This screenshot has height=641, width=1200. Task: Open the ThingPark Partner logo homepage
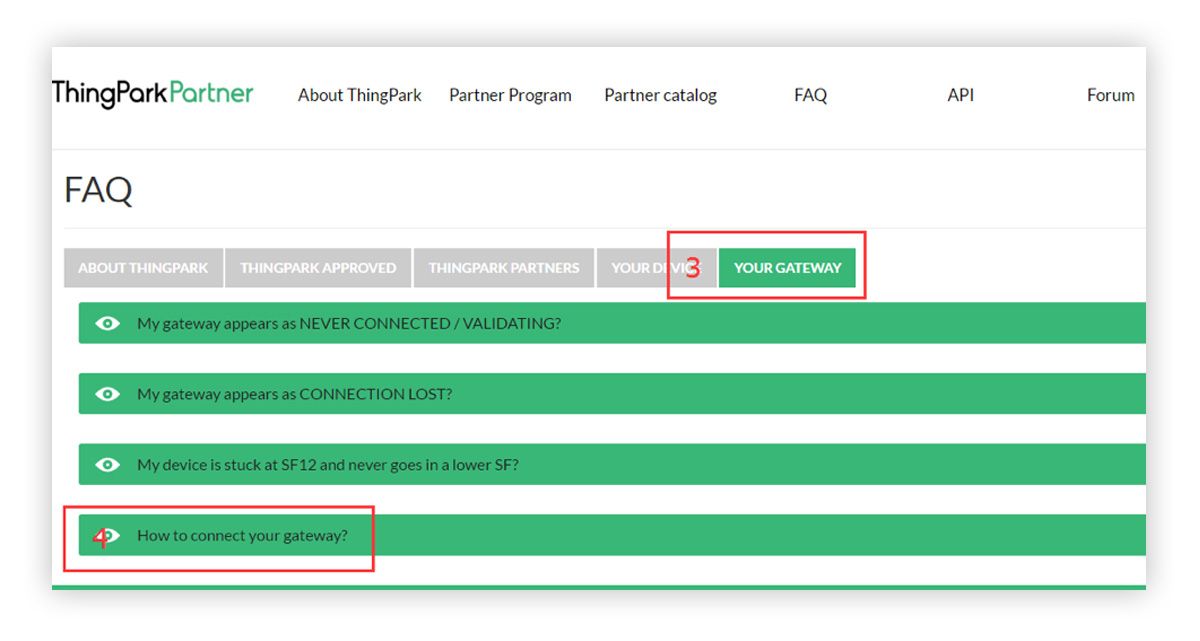(x=152, y=95)
